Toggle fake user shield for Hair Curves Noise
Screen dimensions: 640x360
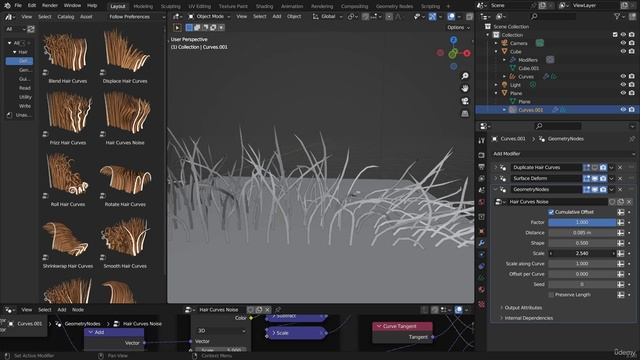pyautogui.click(x=612, y=202)
